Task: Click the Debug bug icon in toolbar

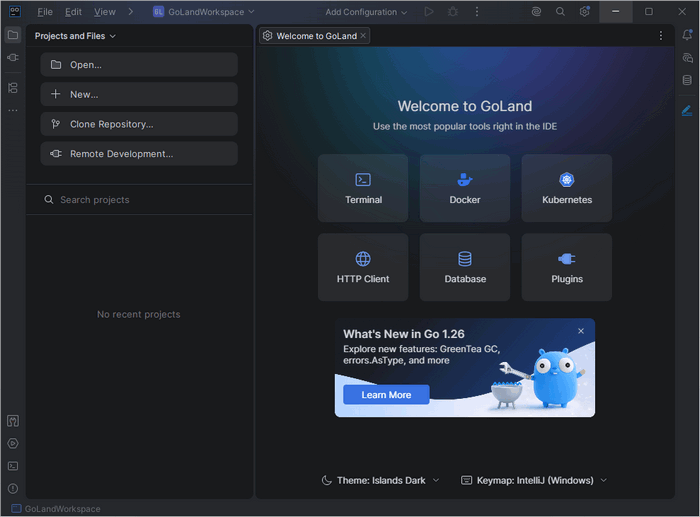Action: [453, 12]
